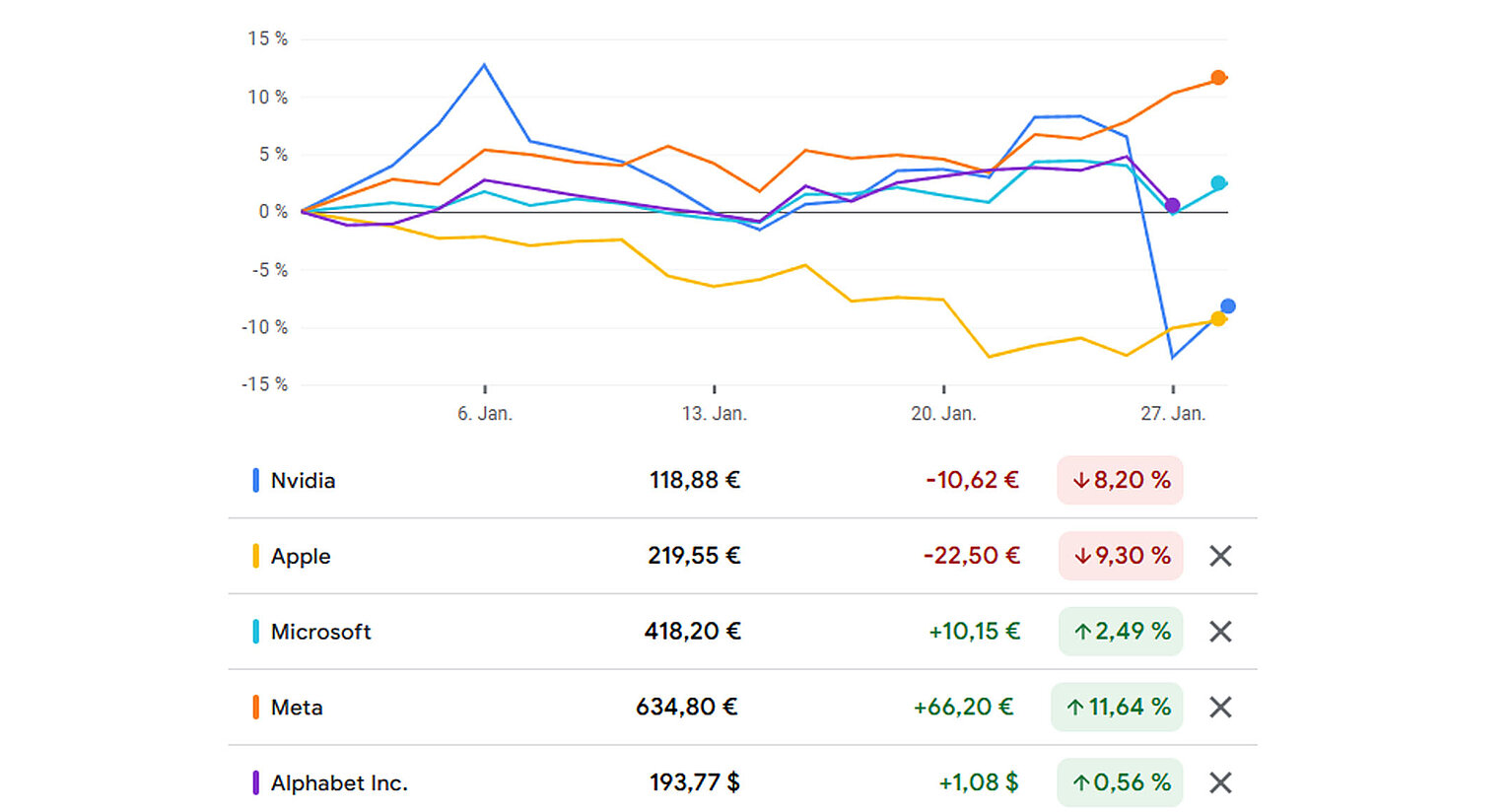Click Apple's yellow color marker
The width and height of the screenshot is (1512, 812).
255,556
